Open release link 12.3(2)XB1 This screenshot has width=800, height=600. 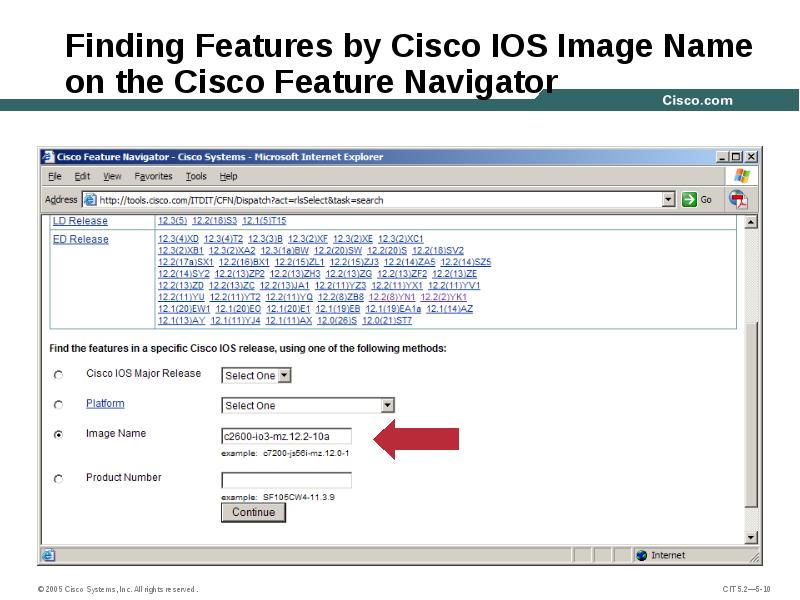pos(181,251)
